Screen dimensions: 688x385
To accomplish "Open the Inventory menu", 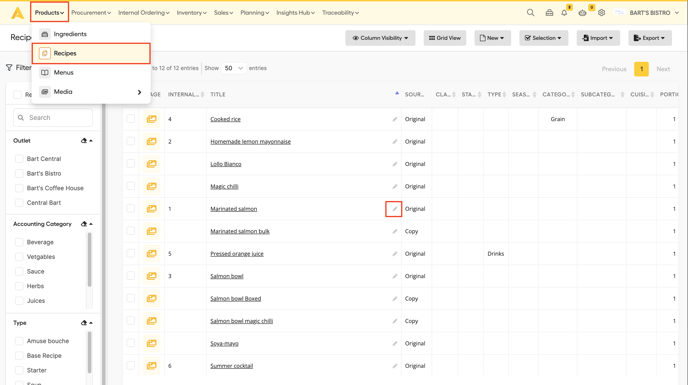I will point(191,13).
